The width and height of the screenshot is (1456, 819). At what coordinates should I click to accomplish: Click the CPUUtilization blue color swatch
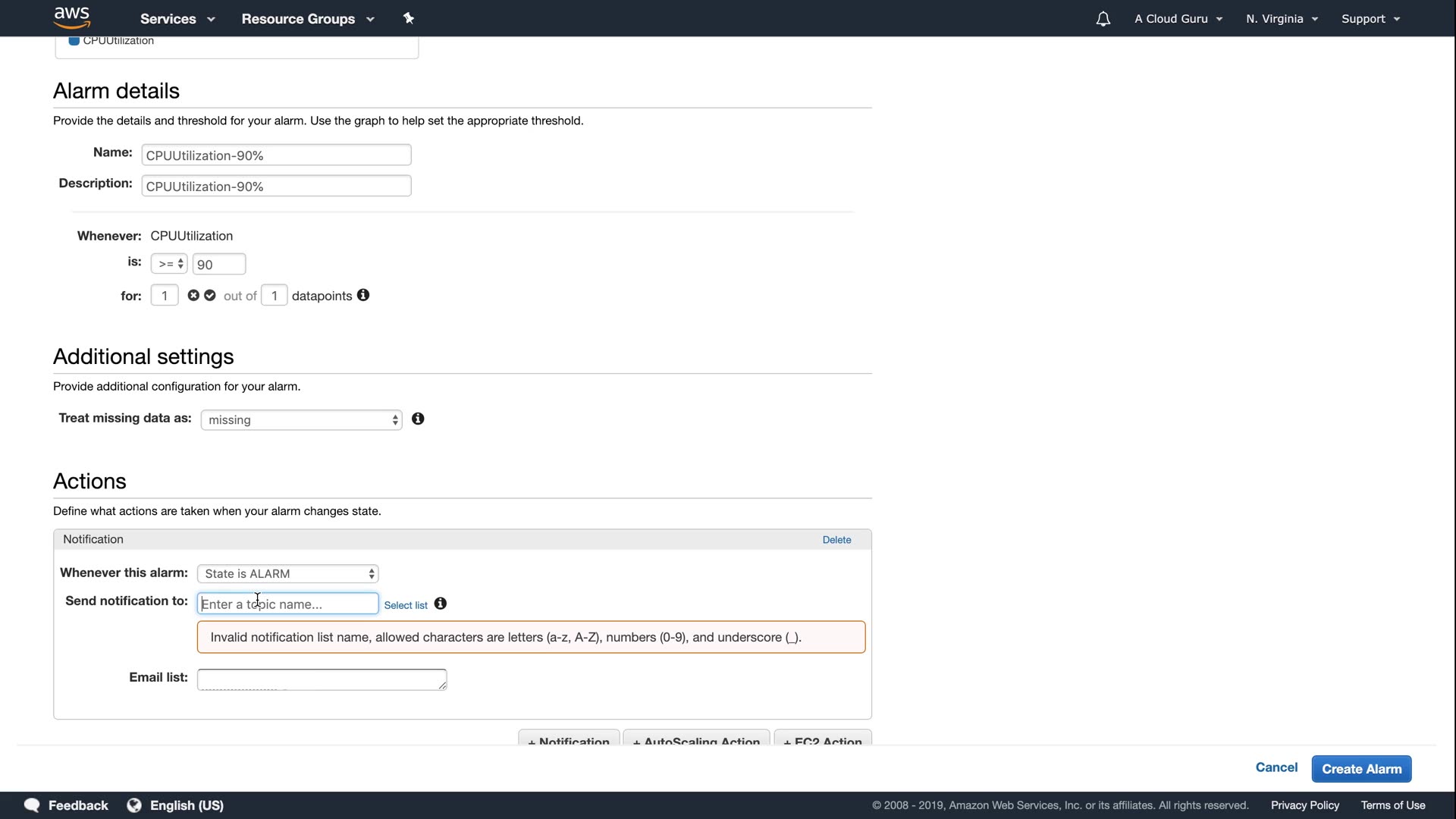74,41
